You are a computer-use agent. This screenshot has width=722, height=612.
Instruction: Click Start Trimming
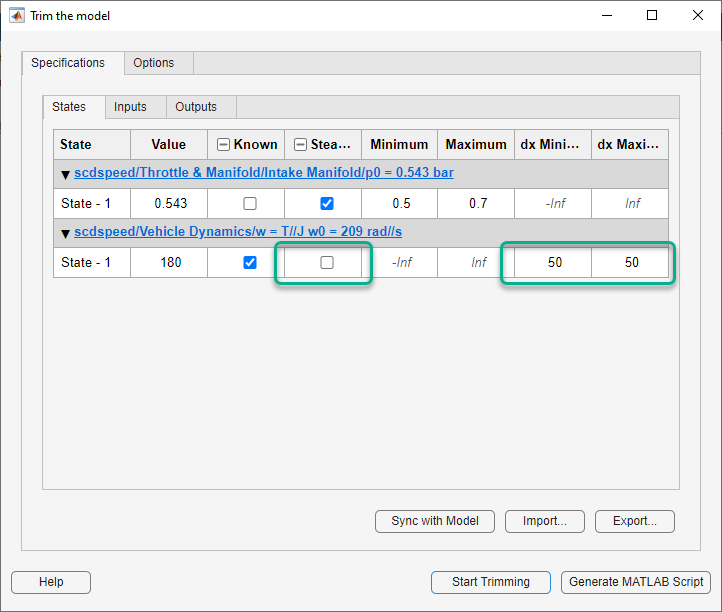coord(491,583)
